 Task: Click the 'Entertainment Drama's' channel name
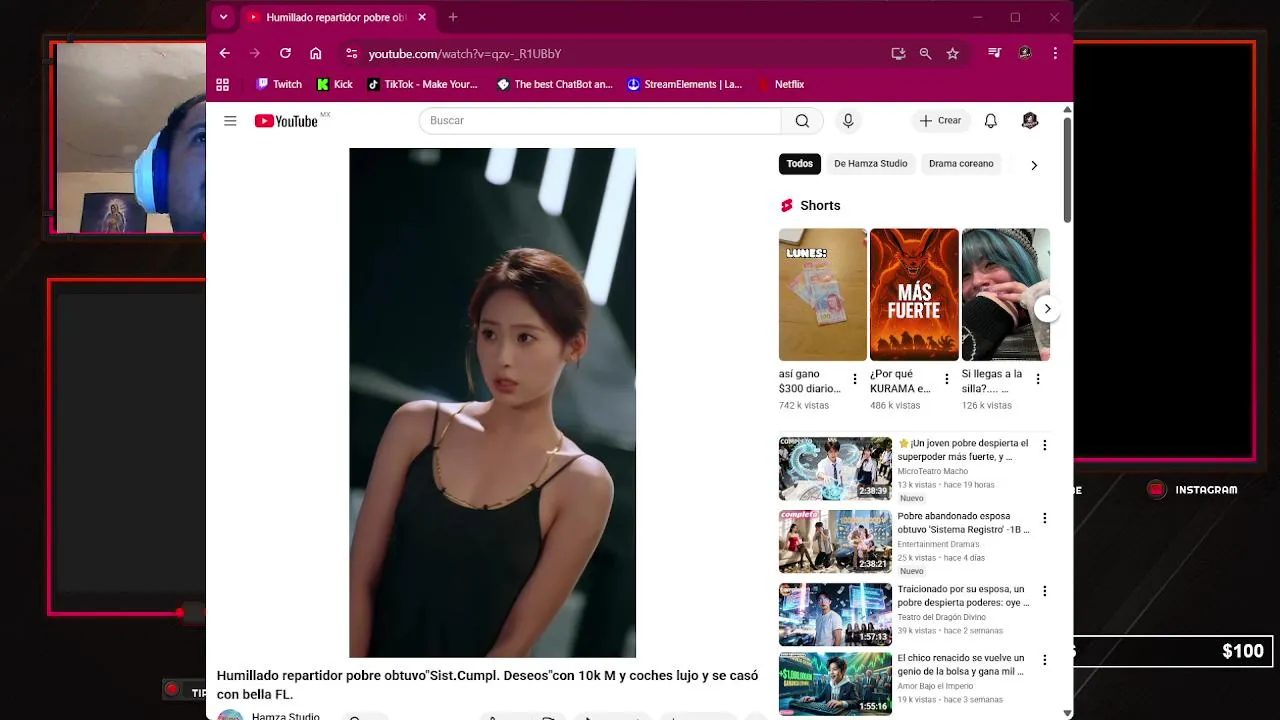pyautogui.click(x=938, y=545)
